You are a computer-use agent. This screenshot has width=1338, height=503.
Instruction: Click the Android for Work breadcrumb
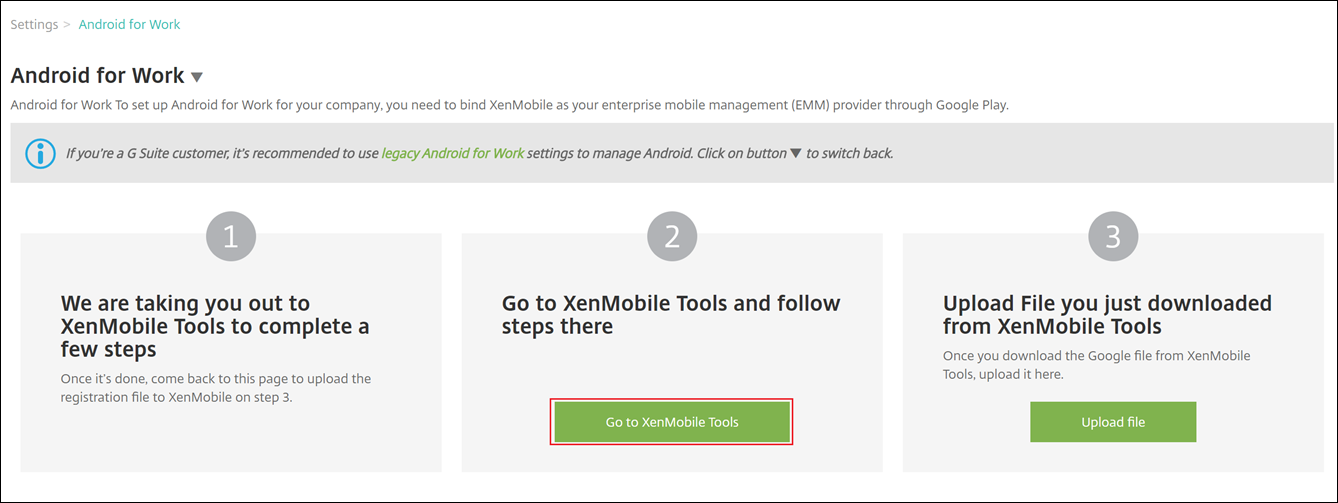point(130,24)
